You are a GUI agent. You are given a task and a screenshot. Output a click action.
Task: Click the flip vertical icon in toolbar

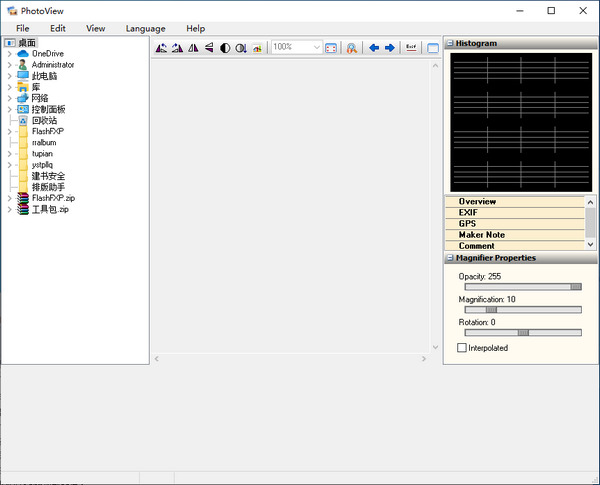[209, 47]
